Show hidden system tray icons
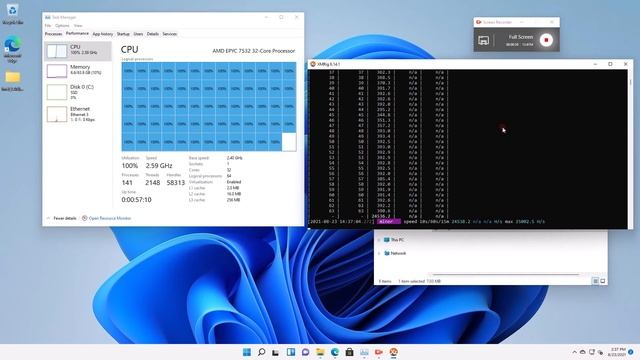 click(x=574, y=352)
